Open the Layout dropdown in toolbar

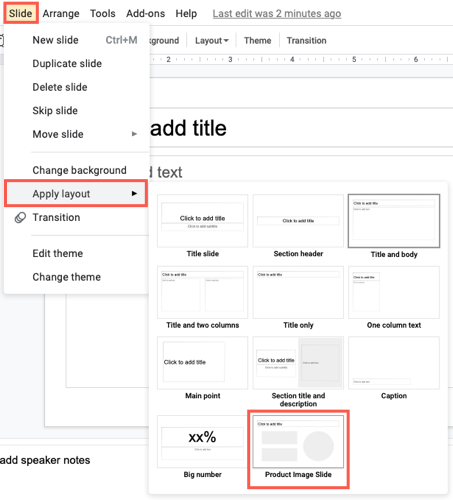[x=211, y=41]
